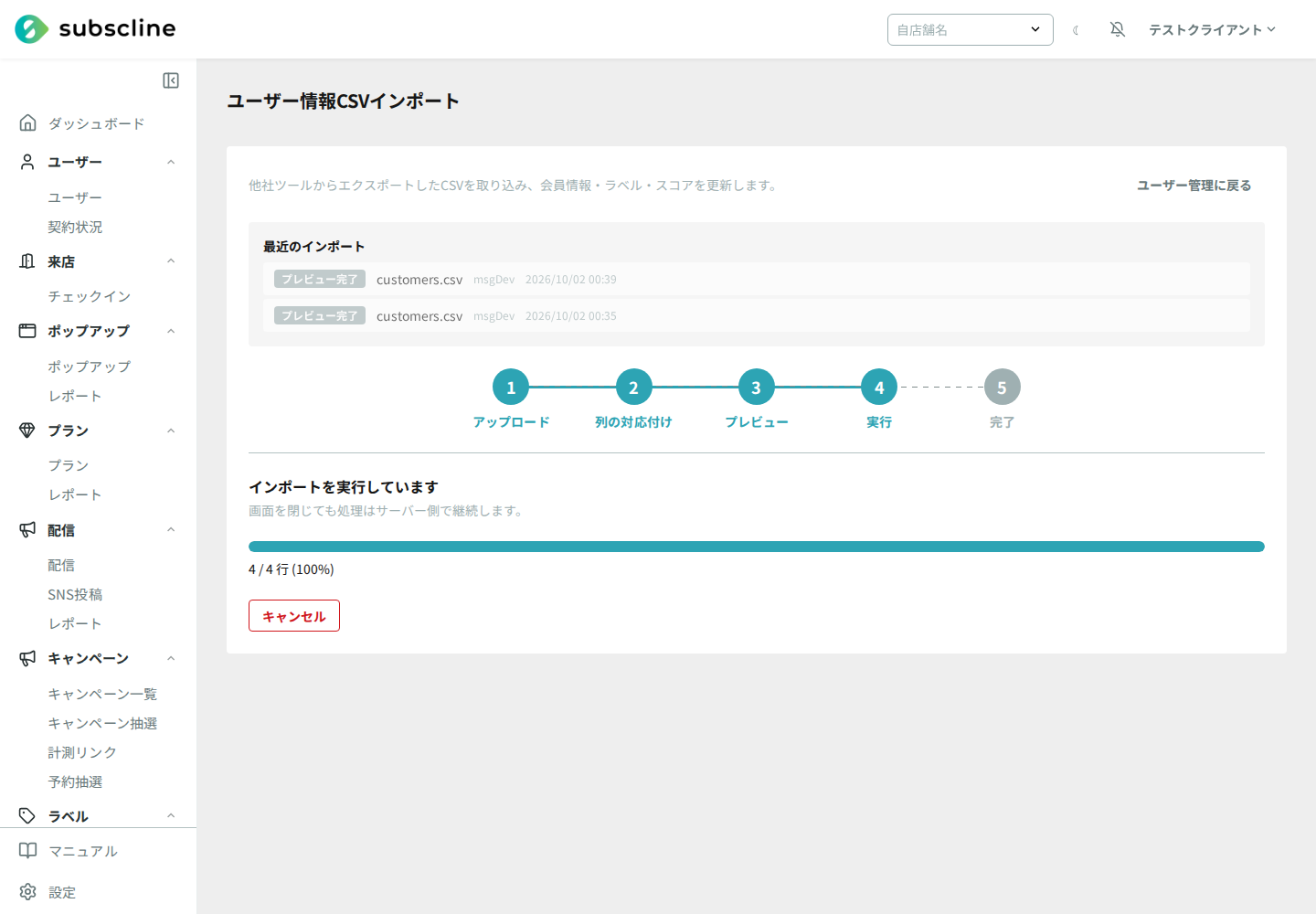Click ユーザー管理に戻る link
Image resolution: width=1316 pixels, height=914 pixels.
tap(1194, 186)
